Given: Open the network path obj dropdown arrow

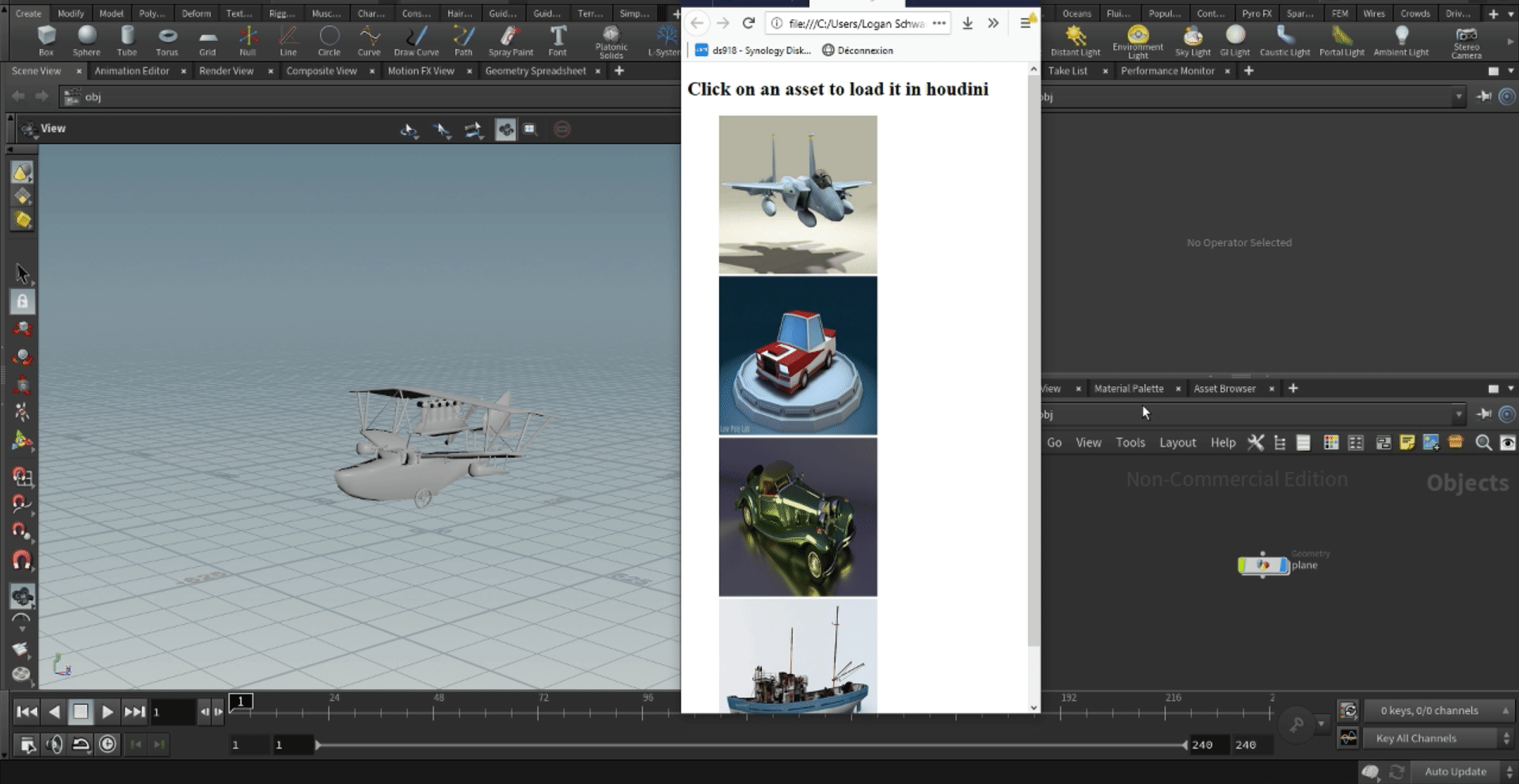Looking at the screenshot, I should (1458, 414).
